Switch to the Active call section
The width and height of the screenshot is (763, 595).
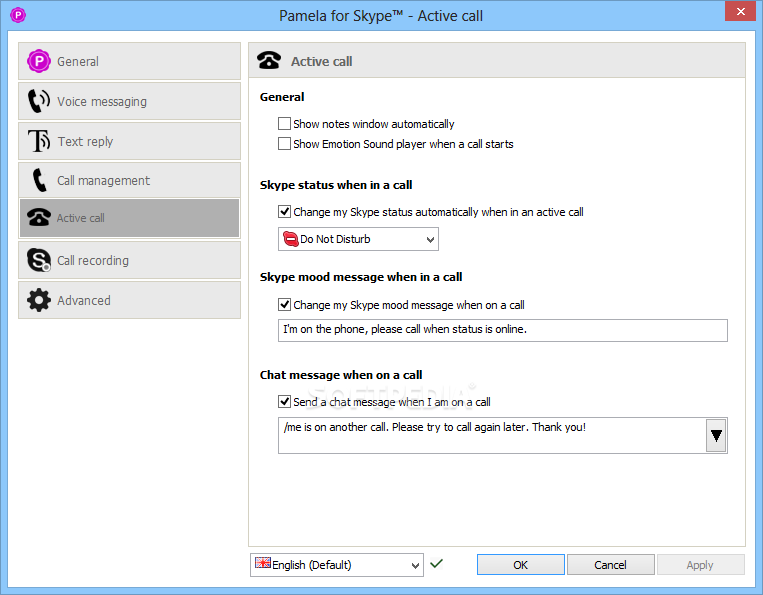(x=129, y=218)
